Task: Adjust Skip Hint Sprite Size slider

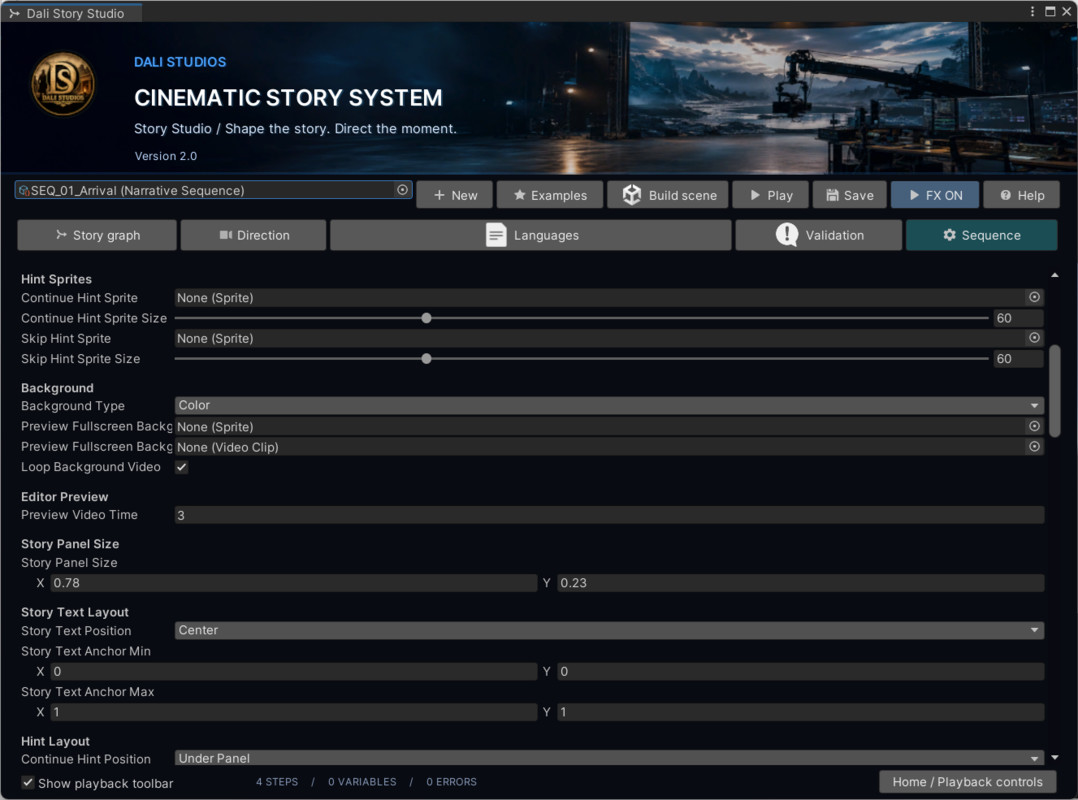Action: tap(426, 359)
